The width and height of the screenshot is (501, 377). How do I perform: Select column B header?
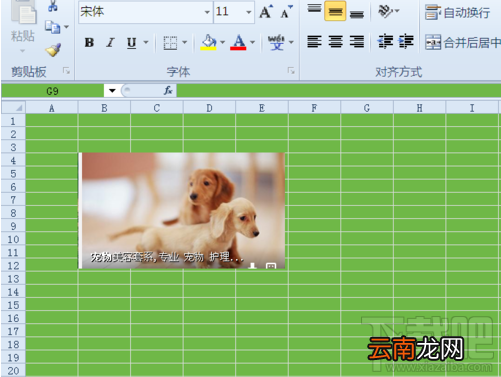(104, 108)
